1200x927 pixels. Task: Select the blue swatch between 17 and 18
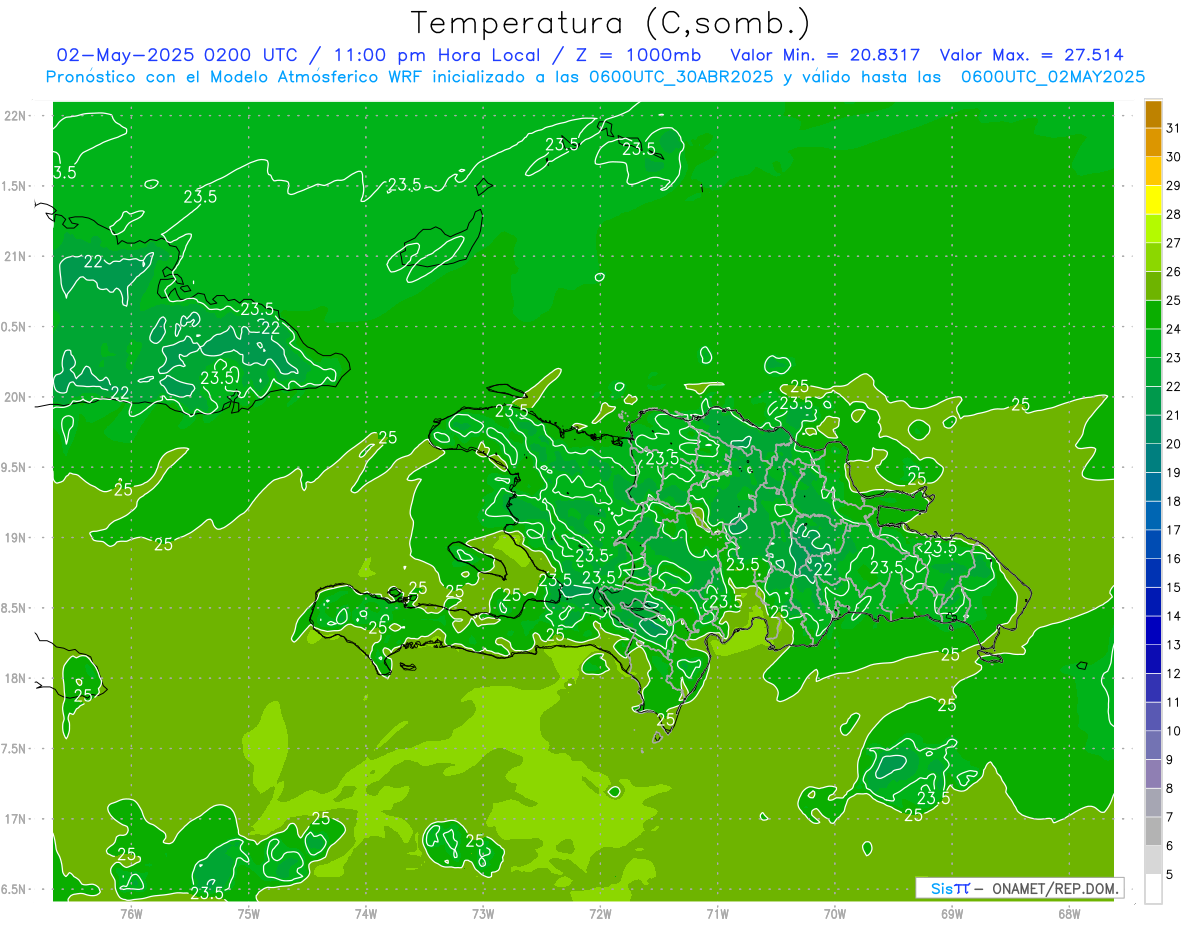coord(1153,516)
